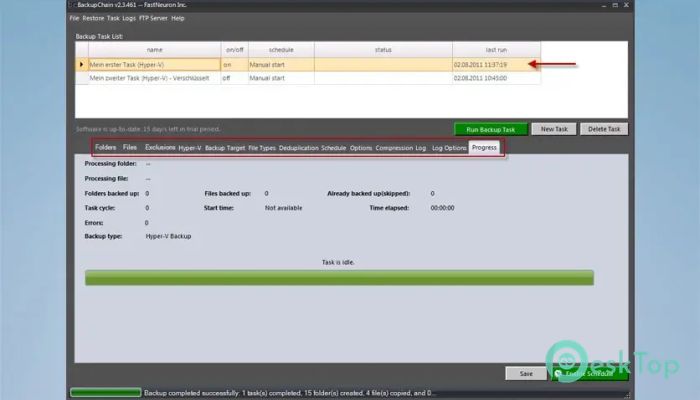Click the 'off' cell of second task

(x=234, y=78)
